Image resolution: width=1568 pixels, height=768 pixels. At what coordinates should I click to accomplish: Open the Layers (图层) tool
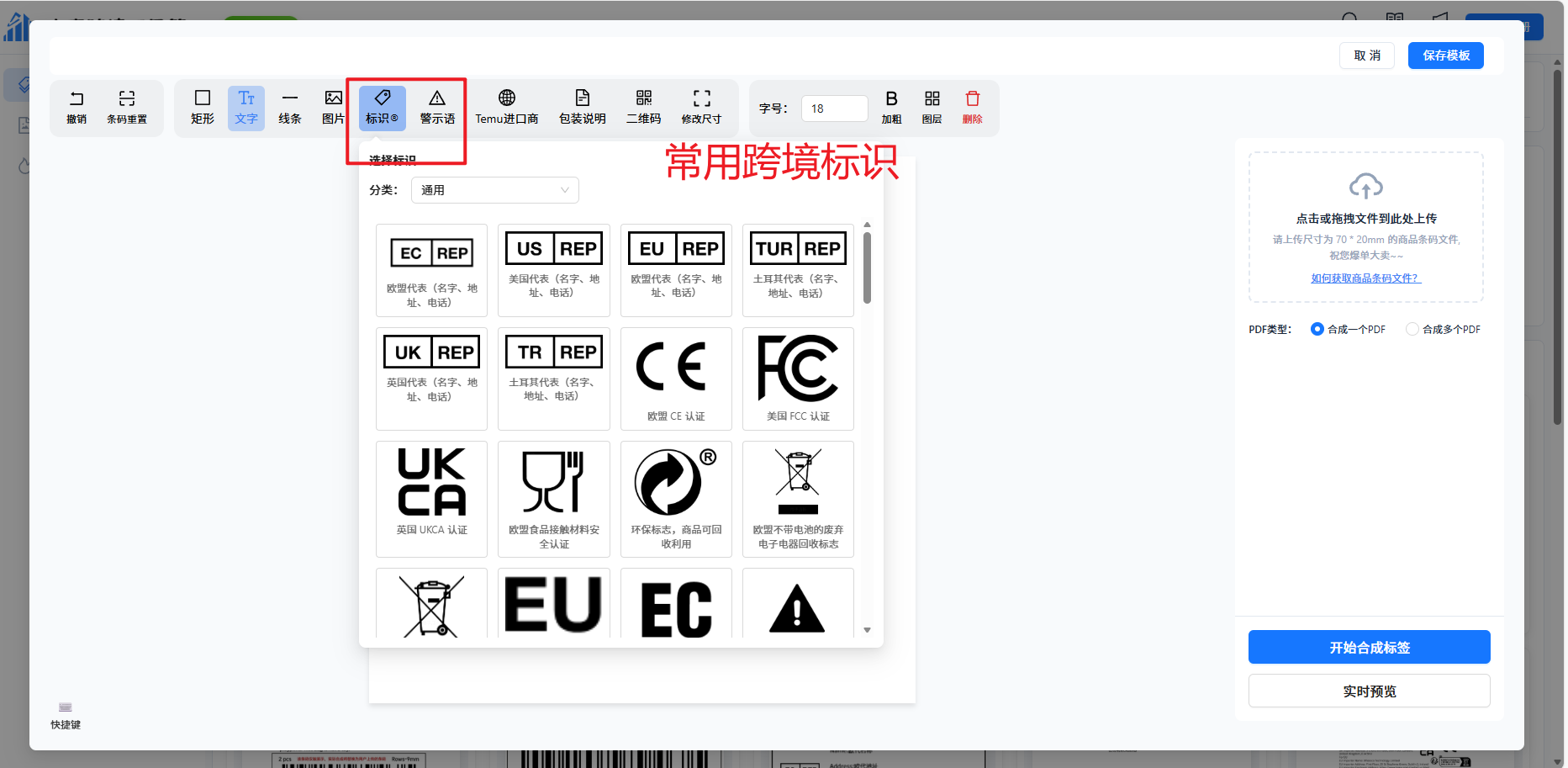click(x=932, y=108)
